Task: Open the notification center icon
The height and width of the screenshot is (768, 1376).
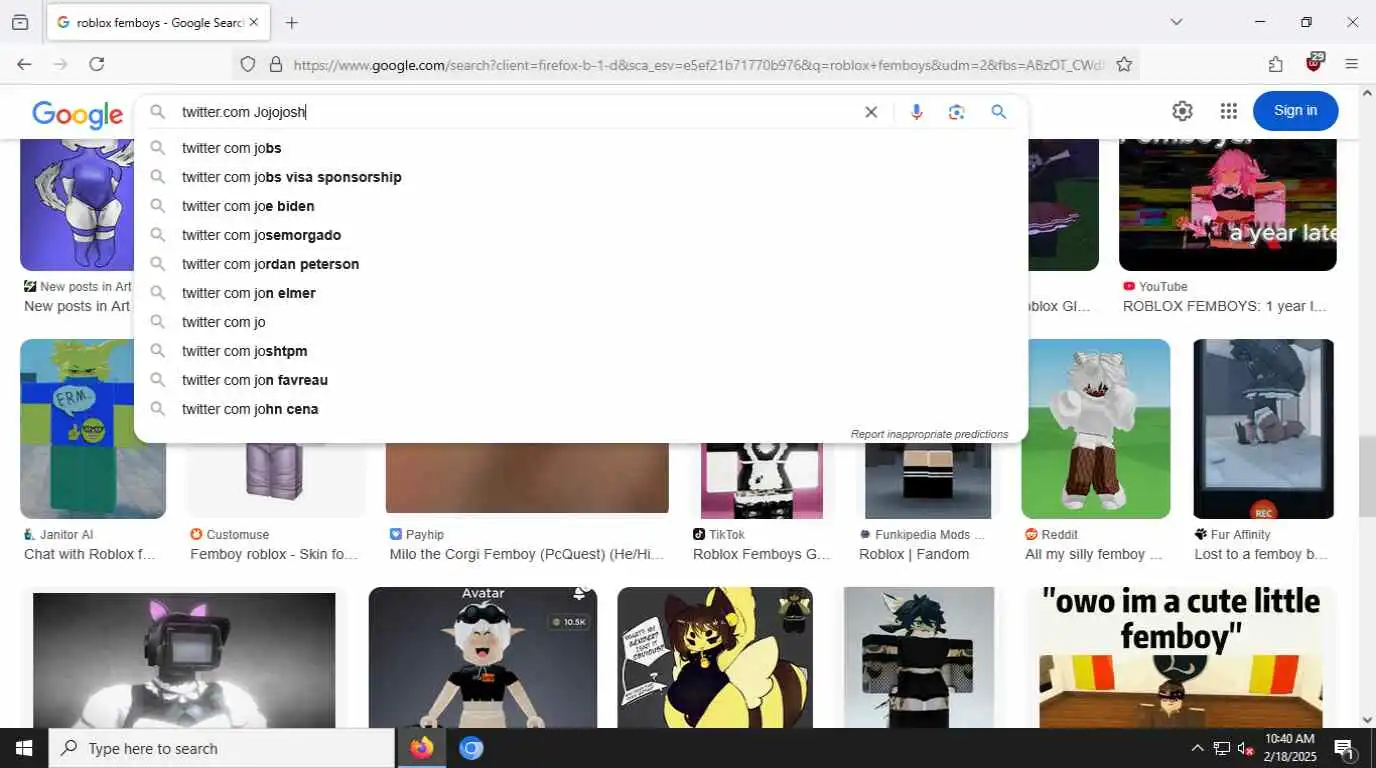Action: tap(1344, 748)
